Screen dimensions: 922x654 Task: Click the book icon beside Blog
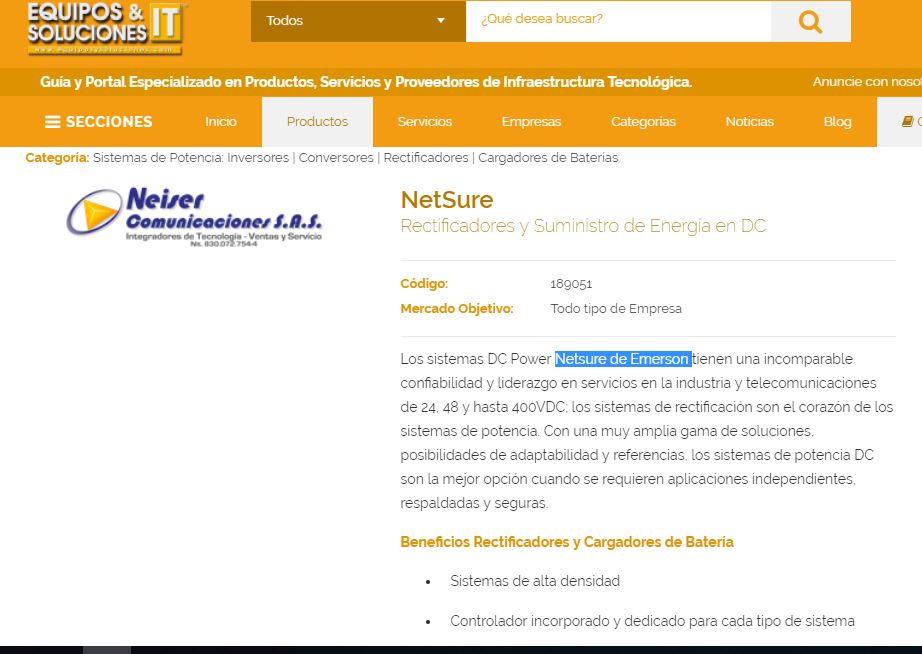coord(907,122)
